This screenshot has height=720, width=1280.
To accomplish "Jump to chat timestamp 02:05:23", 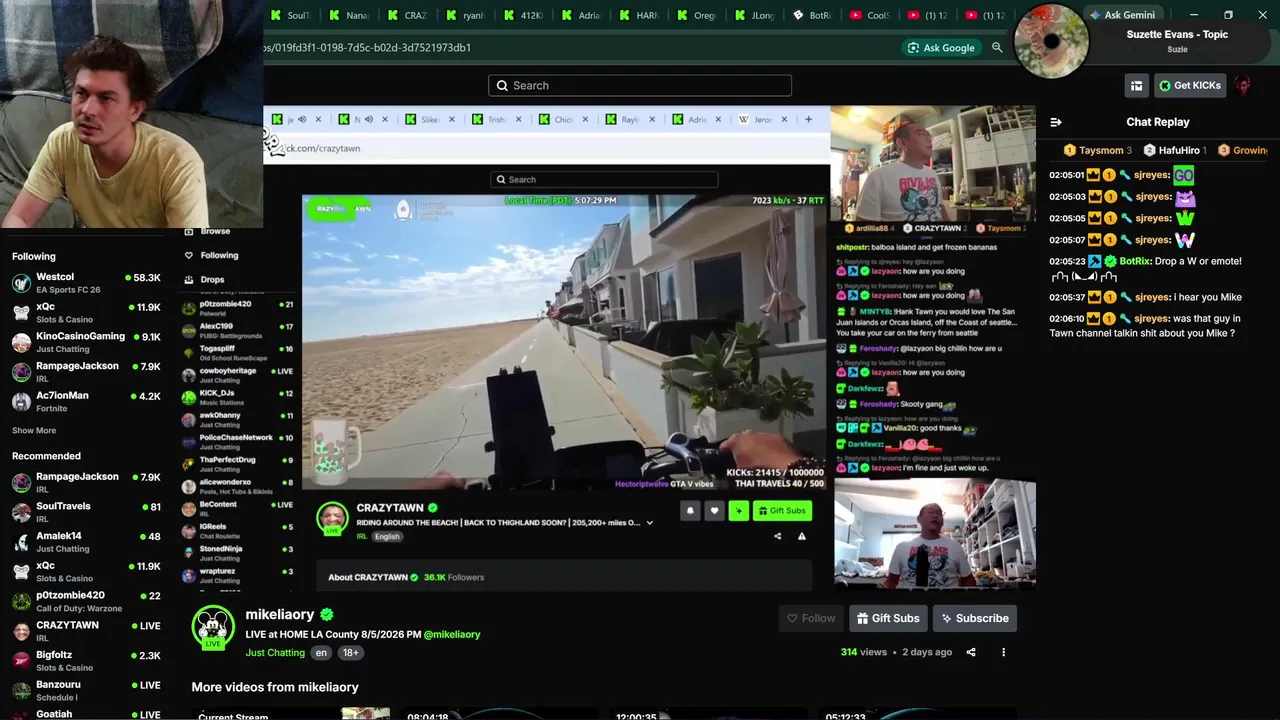I will [x=1067, y=261].
